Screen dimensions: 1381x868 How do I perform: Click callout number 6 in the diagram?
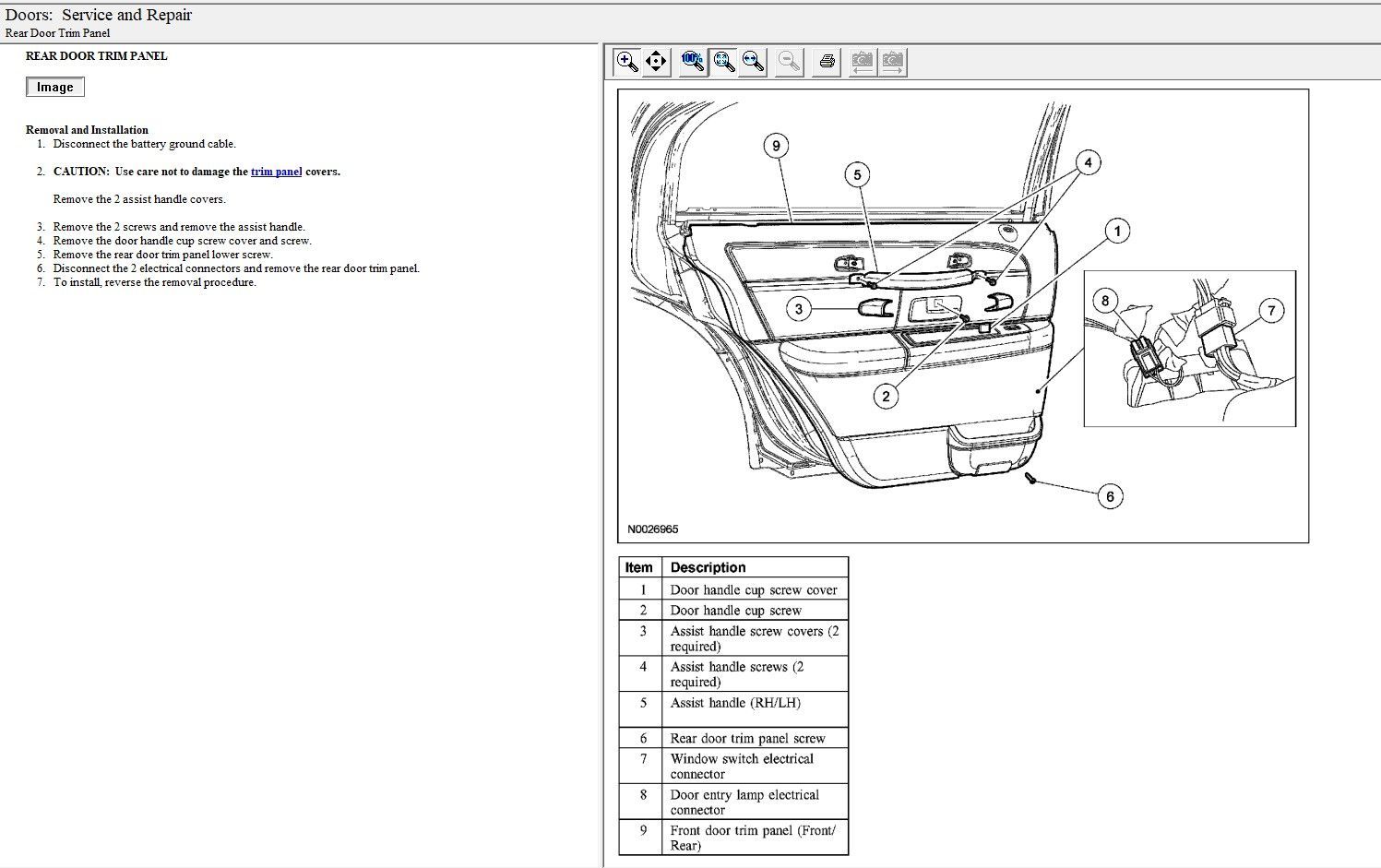tap(1109, 496)
